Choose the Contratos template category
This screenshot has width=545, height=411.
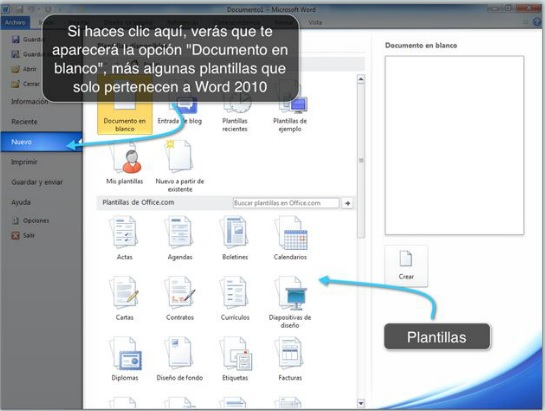(x=180, y=298)
